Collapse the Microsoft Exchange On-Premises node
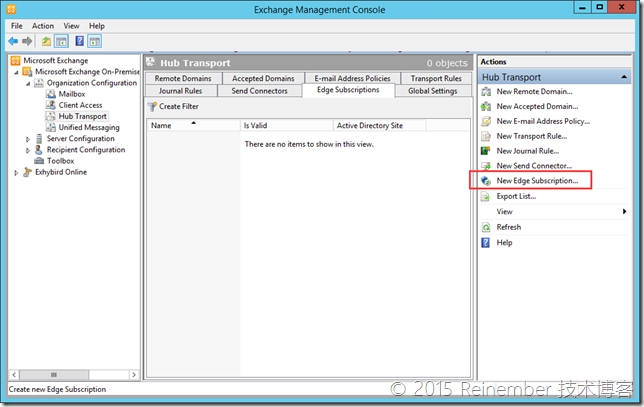This screenshot has width=644, height=407. pos(16,72)
